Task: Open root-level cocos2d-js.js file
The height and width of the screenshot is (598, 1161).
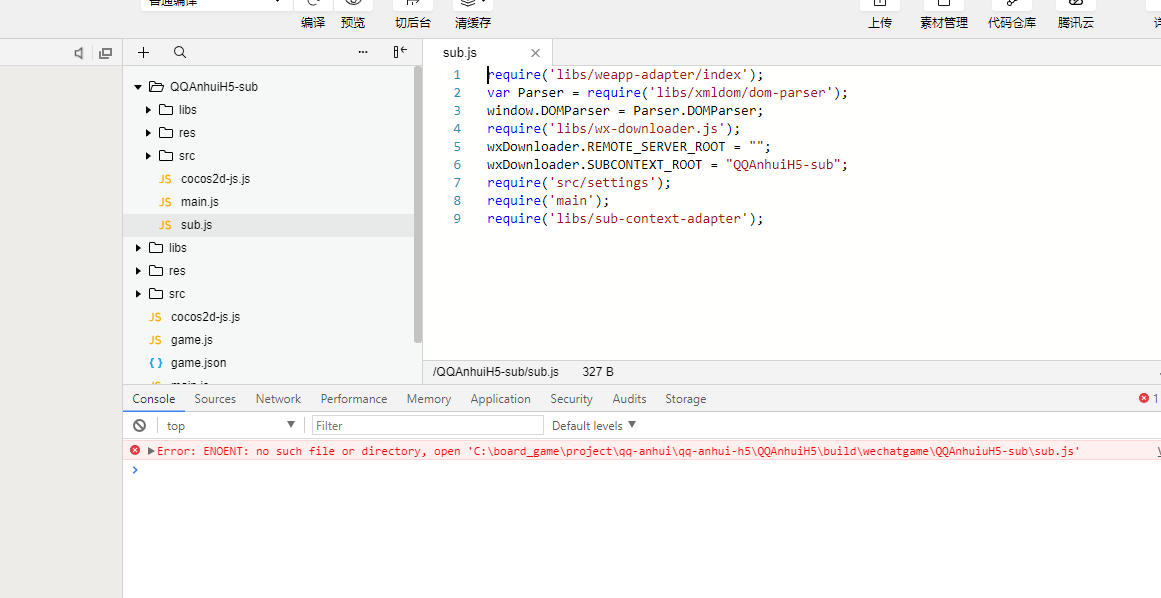Action: click(205, 316)
